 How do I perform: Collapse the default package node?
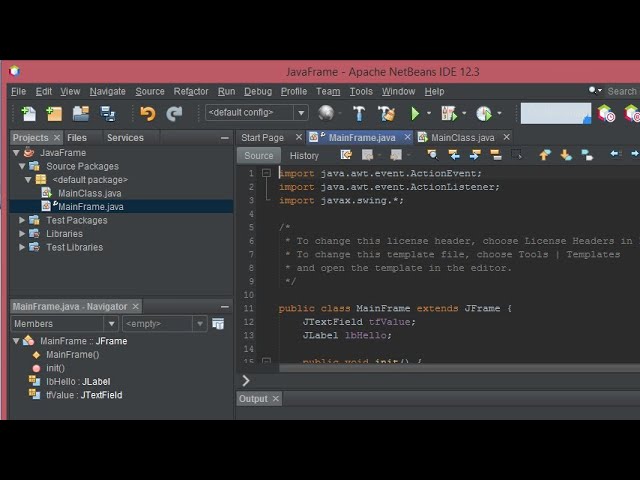click(x=28, y=180)
